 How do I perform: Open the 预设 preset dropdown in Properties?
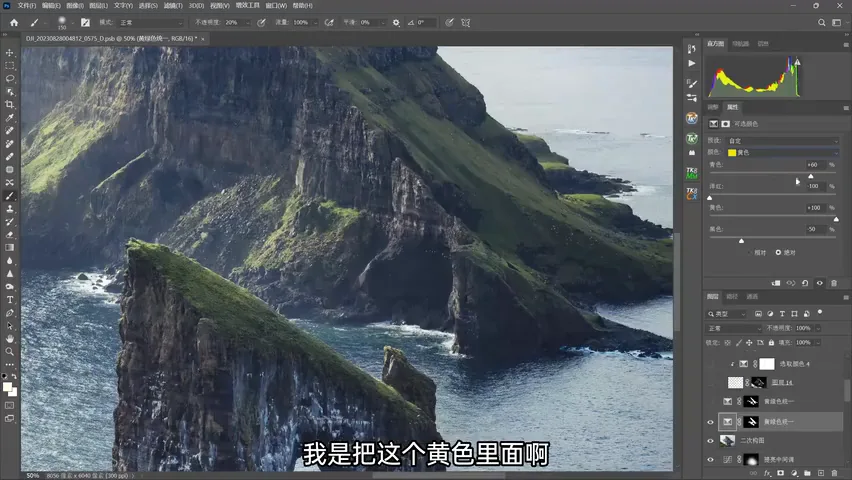(782, 141)
